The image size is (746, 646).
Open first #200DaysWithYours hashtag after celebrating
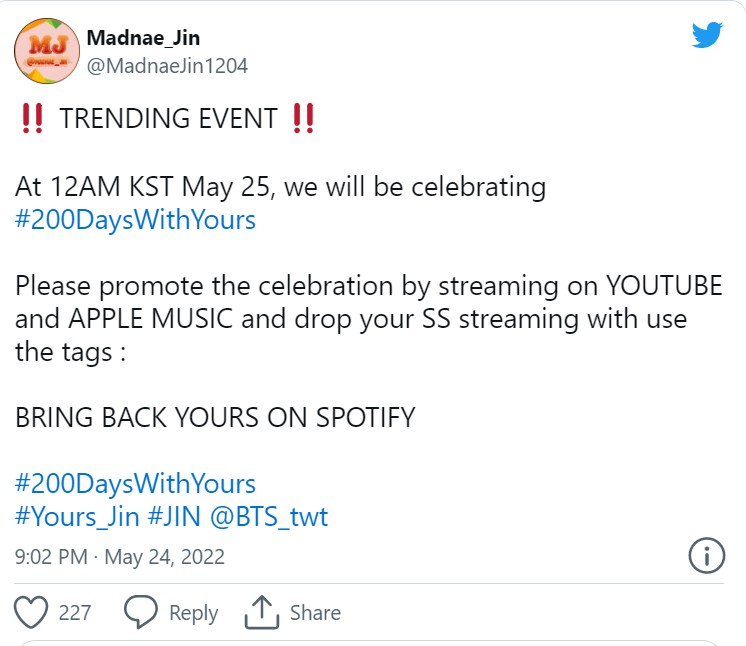[x=136, y=220]
